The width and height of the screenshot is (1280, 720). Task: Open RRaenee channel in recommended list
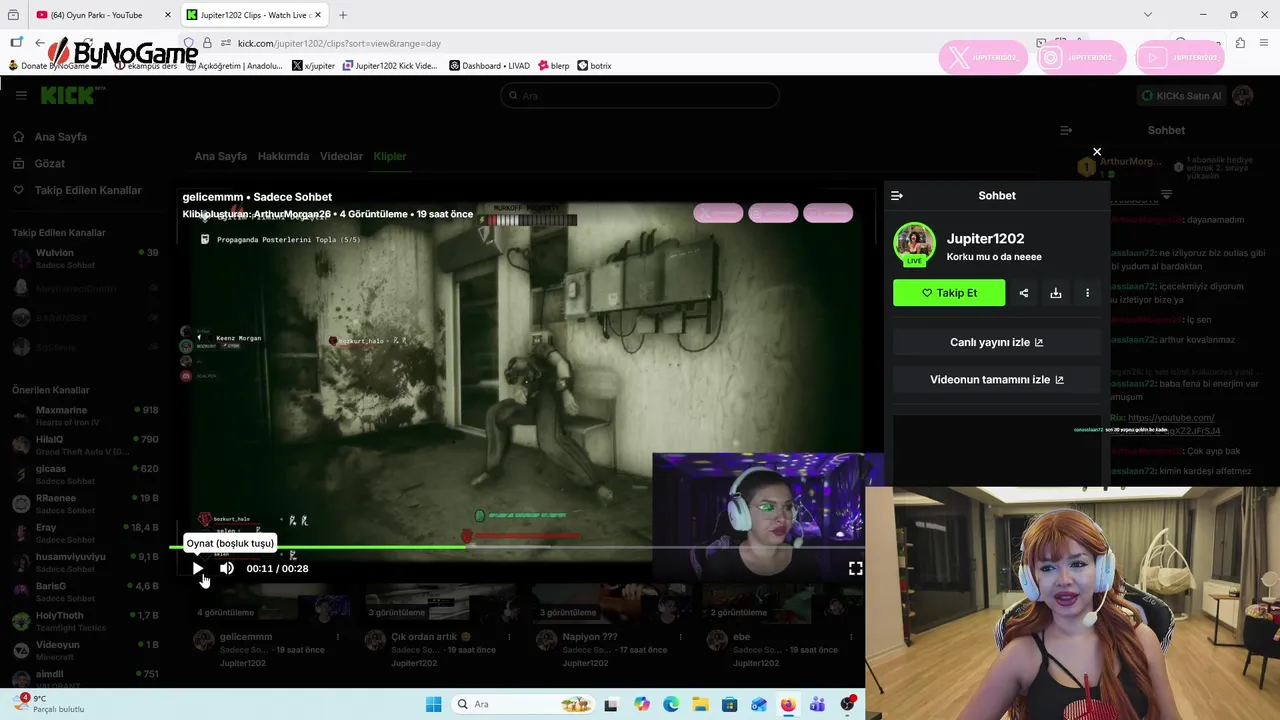(x=85, y=503)
